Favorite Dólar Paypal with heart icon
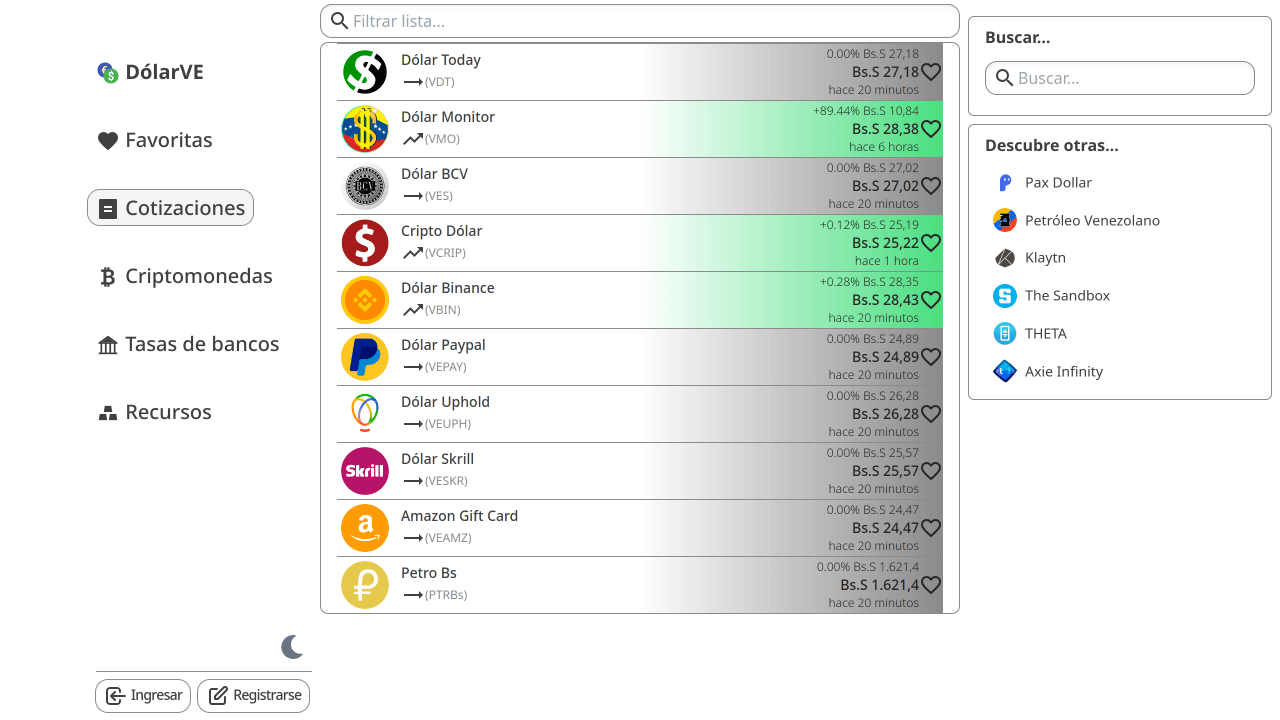The image size is (1280, 720). [931, 357]
